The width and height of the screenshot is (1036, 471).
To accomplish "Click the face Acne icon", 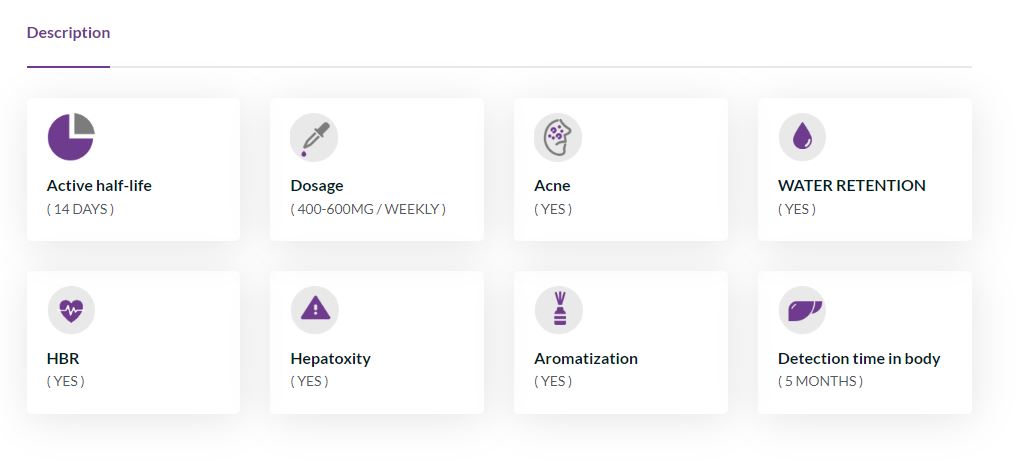I will pyautogui.click(x=558, y=137).
